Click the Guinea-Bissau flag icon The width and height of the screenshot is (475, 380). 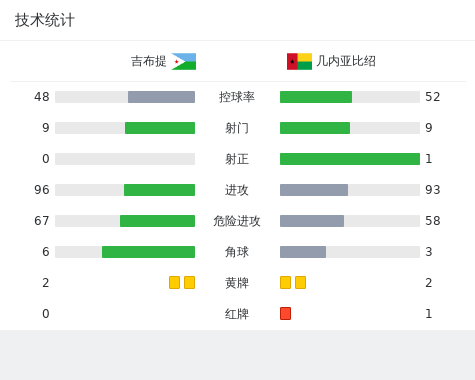(x=299, y=61)
